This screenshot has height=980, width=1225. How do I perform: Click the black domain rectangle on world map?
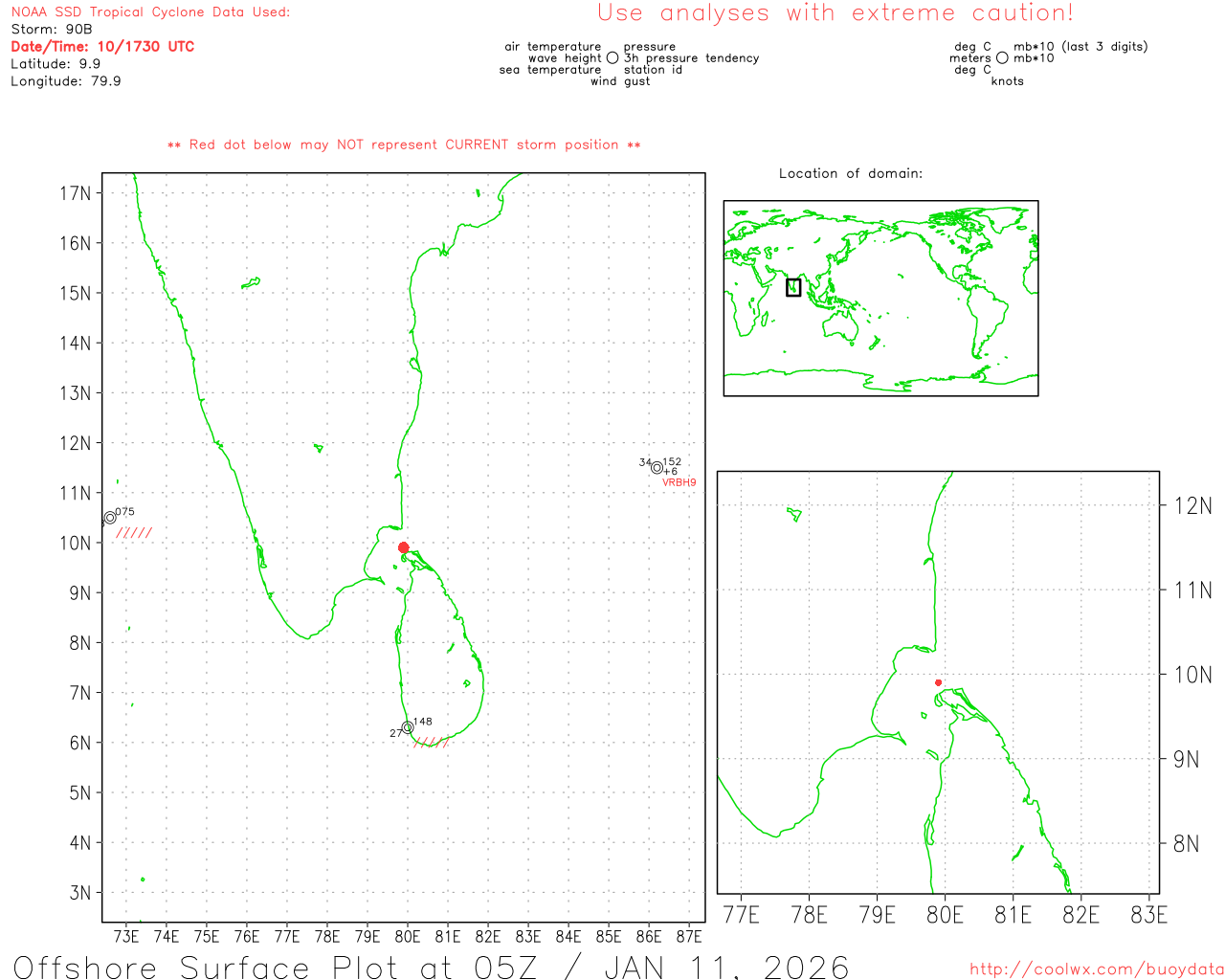tap(792, 287)
